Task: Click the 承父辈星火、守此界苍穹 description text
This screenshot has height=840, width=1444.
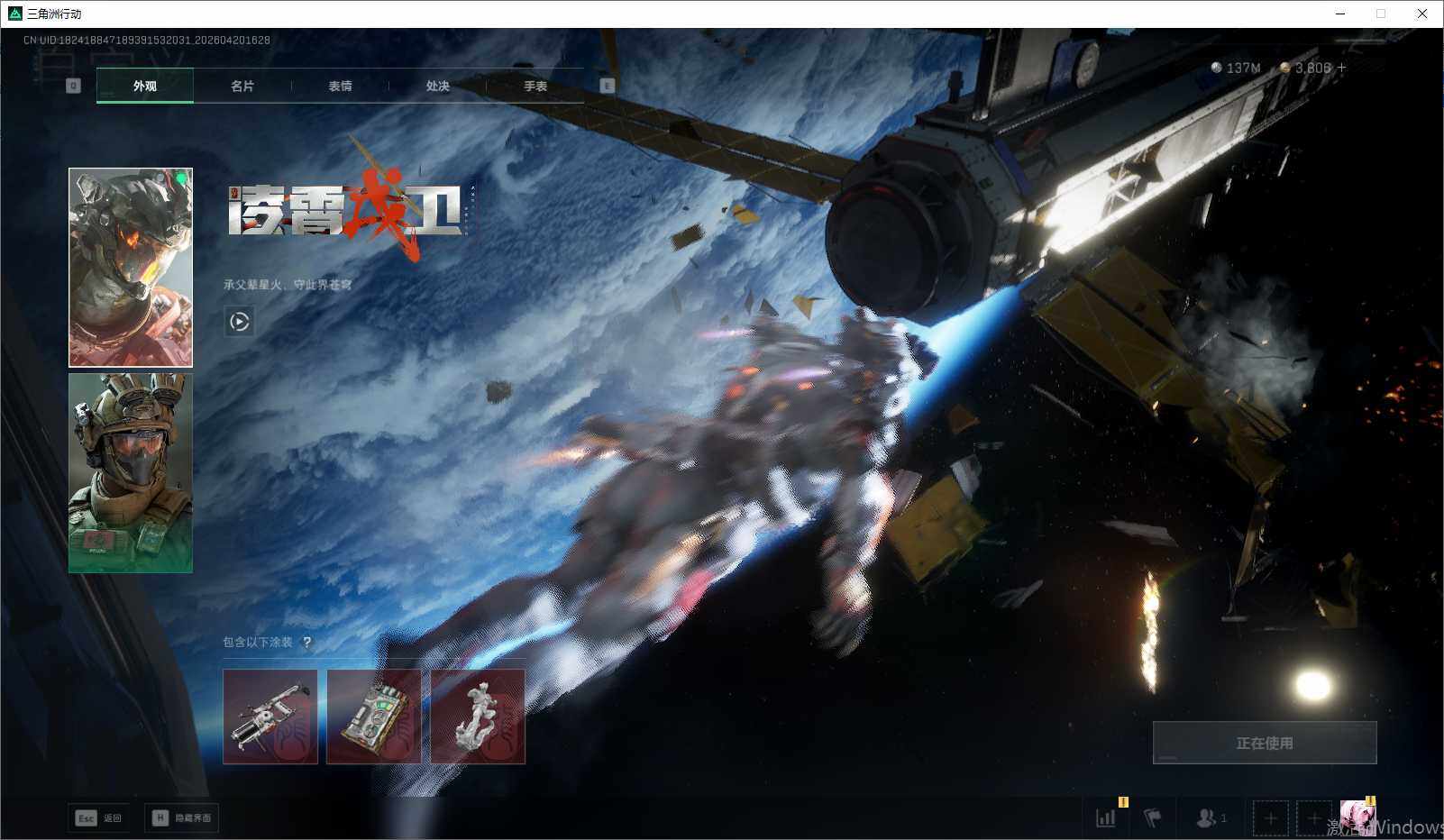Action: tap(288, 285)
